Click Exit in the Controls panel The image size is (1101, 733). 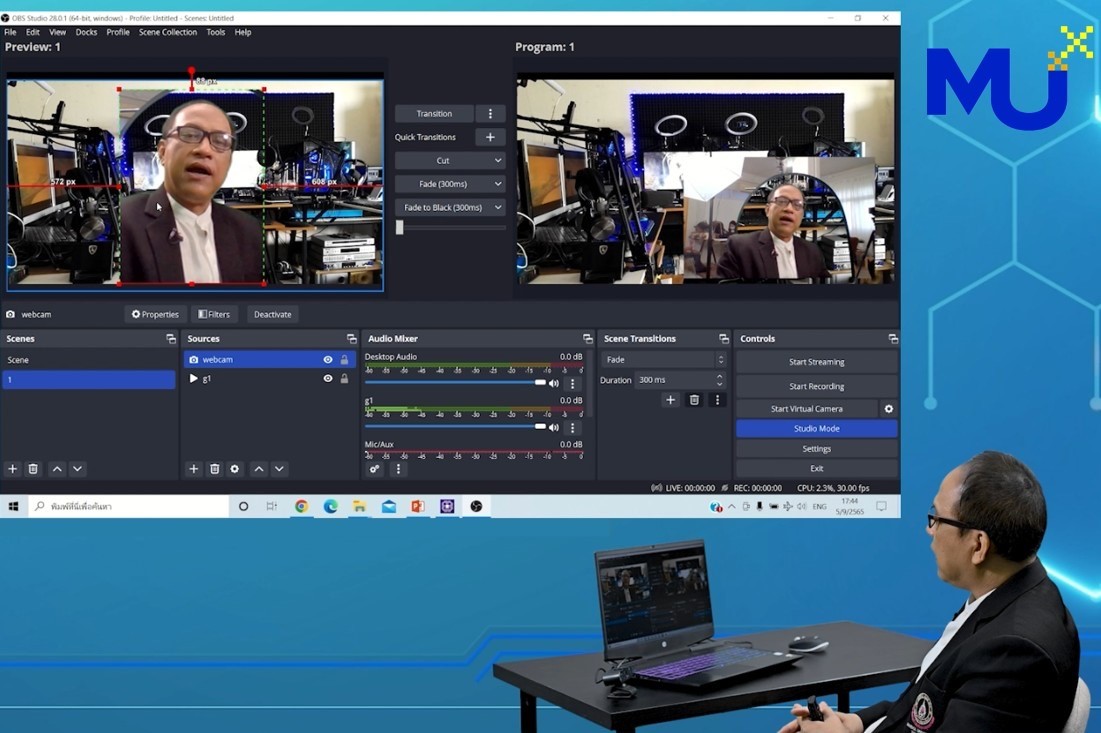[x=817, y=468]
